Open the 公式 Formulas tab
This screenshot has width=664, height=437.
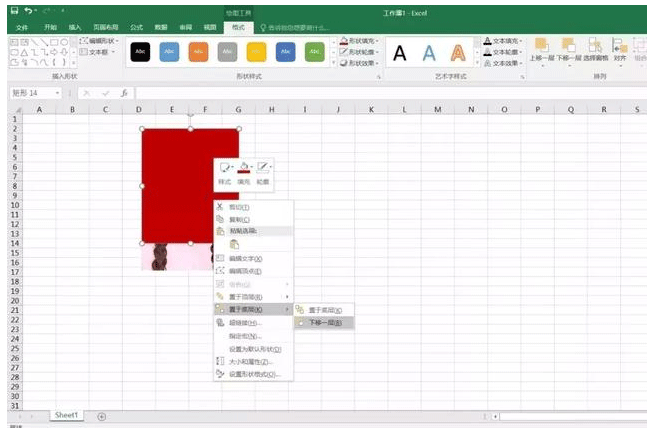tap(136, 28)
